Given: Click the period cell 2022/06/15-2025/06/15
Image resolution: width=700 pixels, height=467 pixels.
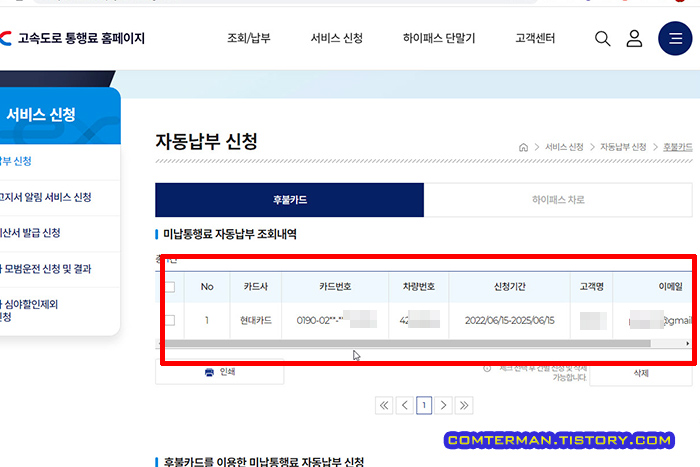Looking at the screenshot, I should click(509, 320).
